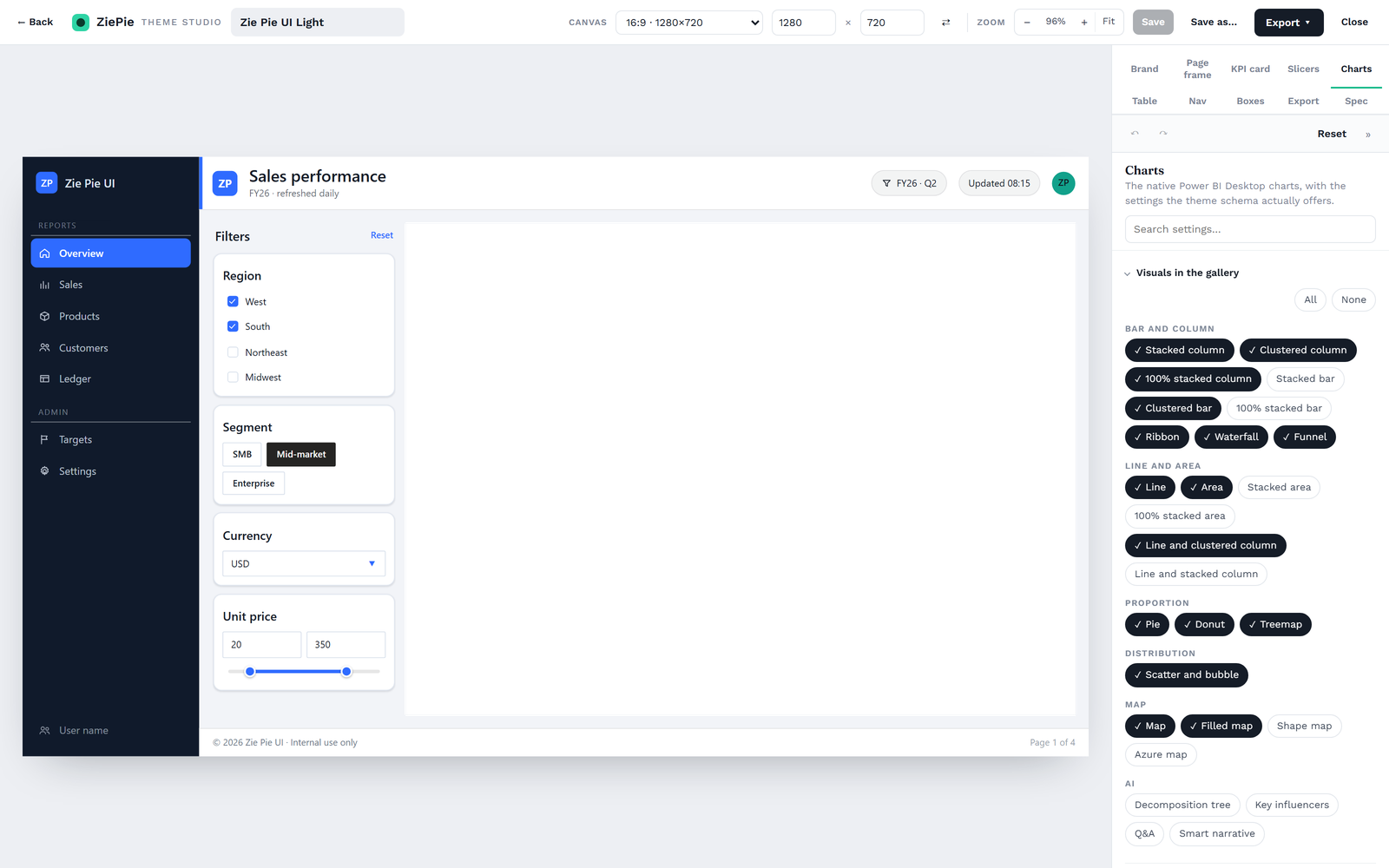This screenshot has width=1389, height=868.
Task: Click the redo arrow in the panel
Action: coord(1163,134)
